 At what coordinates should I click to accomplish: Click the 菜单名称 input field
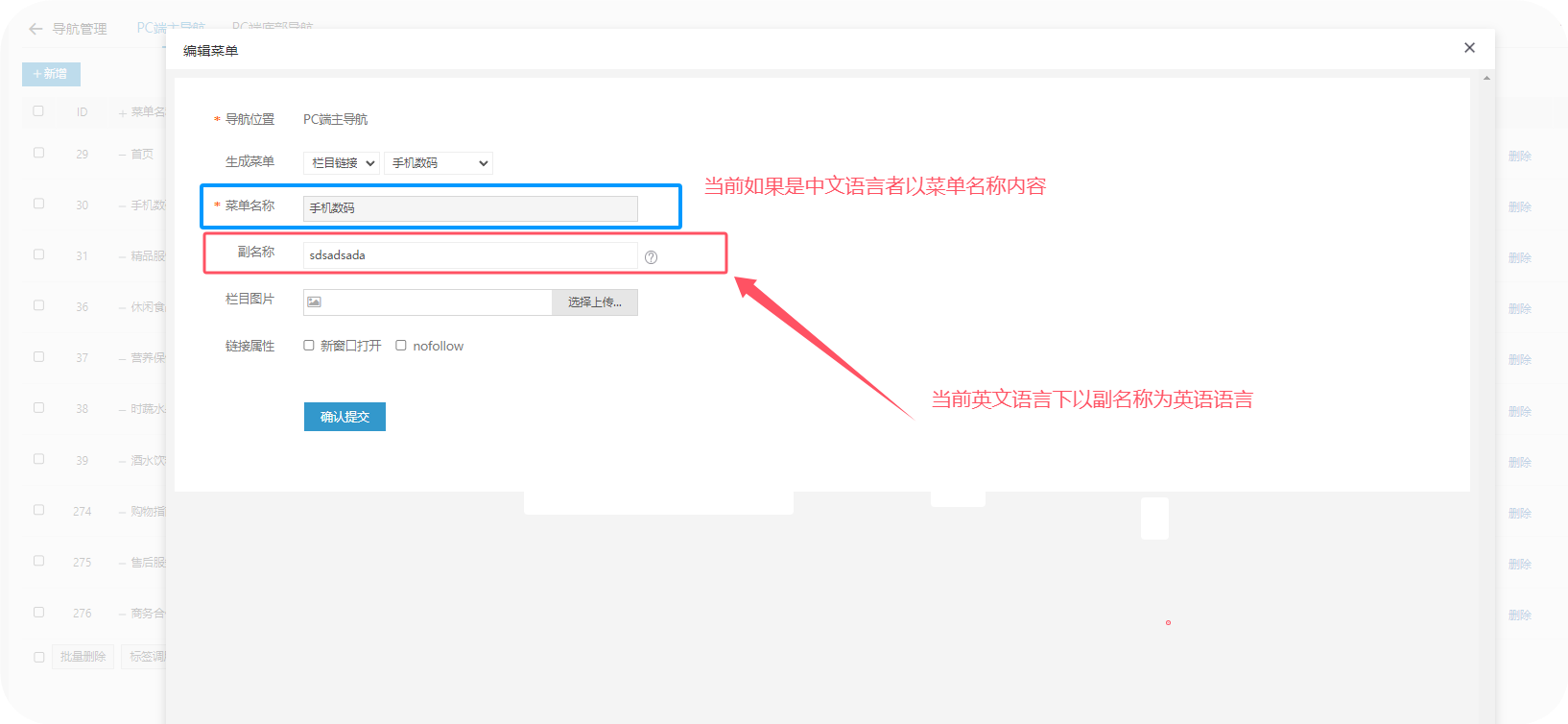[470, 208]
